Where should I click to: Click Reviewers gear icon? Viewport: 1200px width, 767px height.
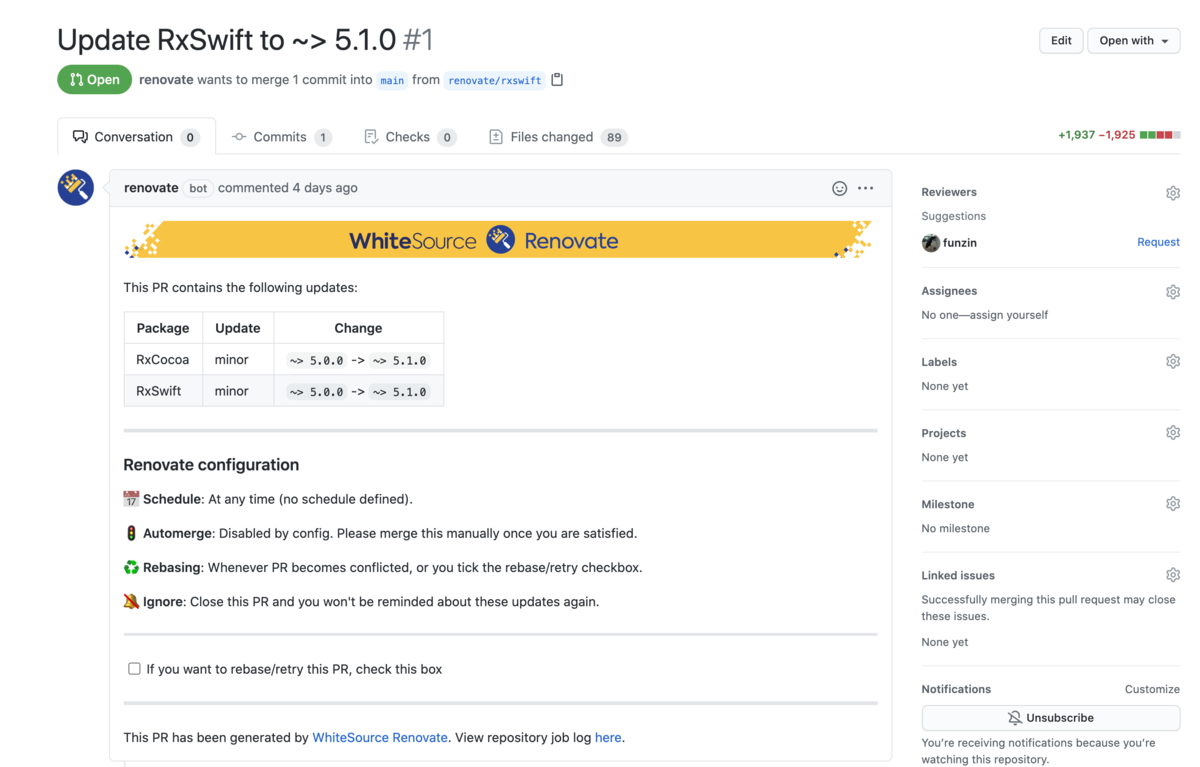click(x=1173, y=193)
